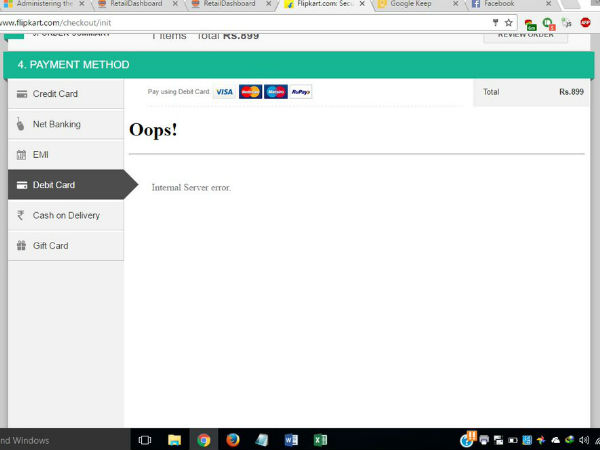Click the Visa card logo
This screenshot has width=600, height=450.
coord(224,92)
